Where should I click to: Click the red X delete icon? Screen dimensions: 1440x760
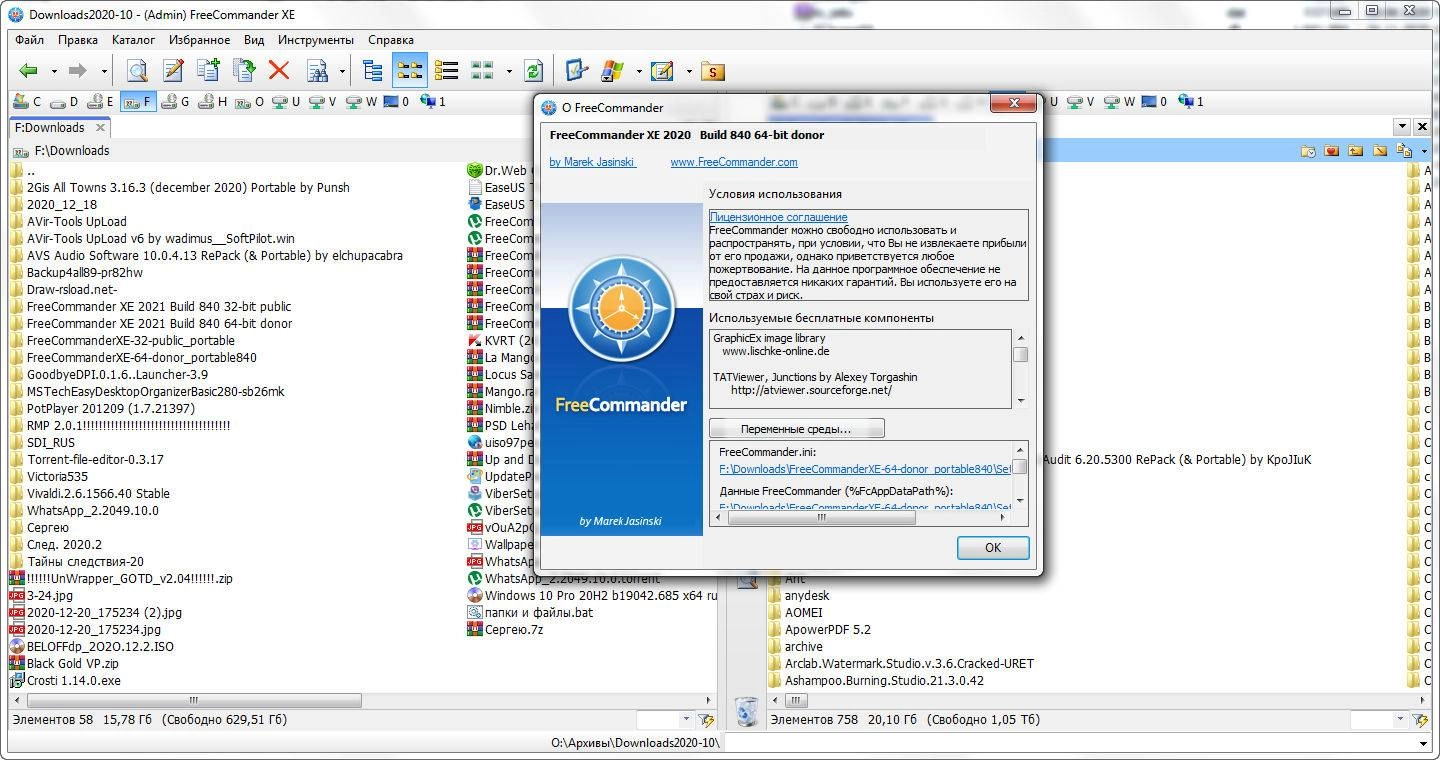tap(279, 71)
